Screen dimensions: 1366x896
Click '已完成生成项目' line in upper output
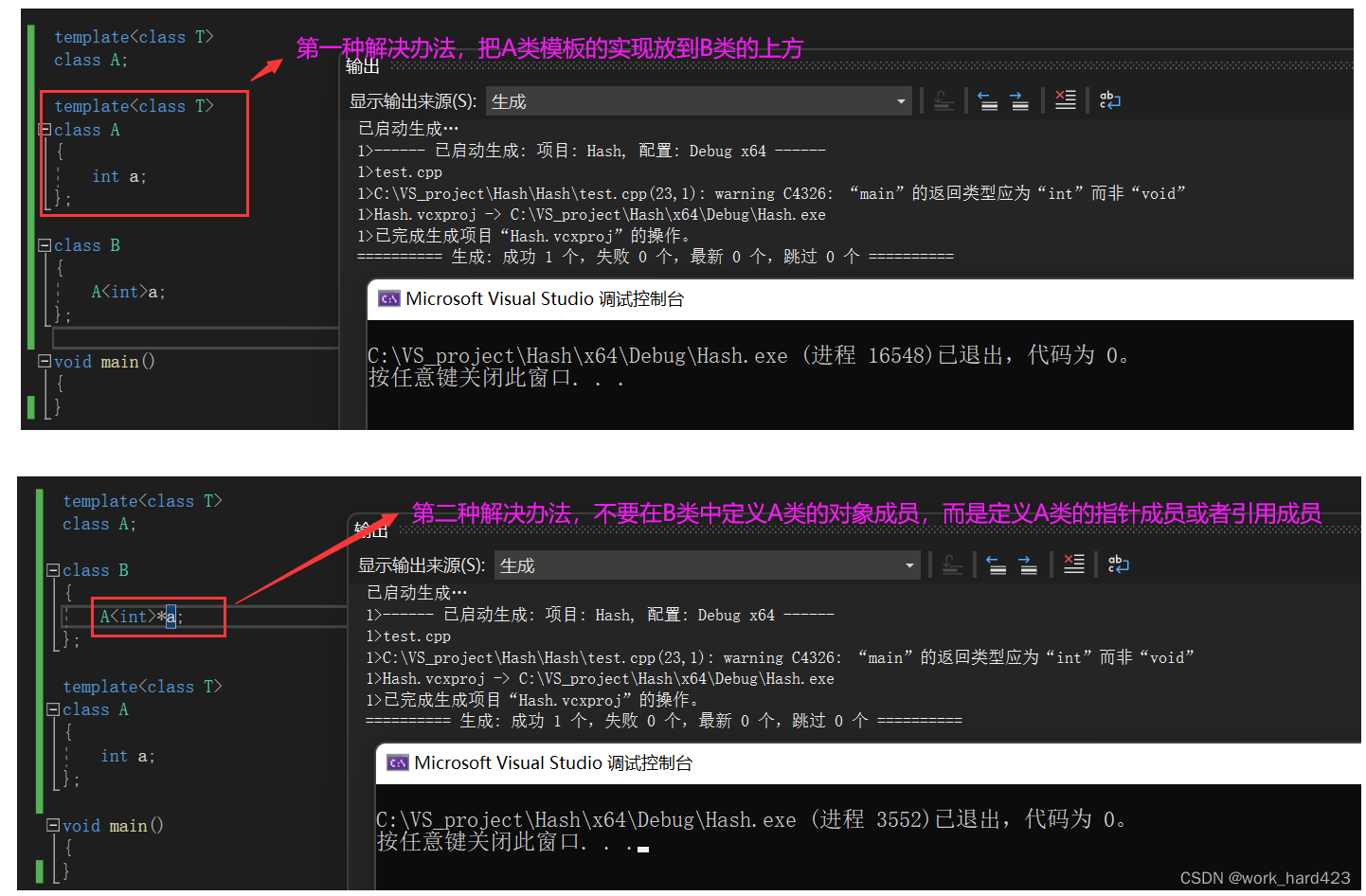coord(527,236)
